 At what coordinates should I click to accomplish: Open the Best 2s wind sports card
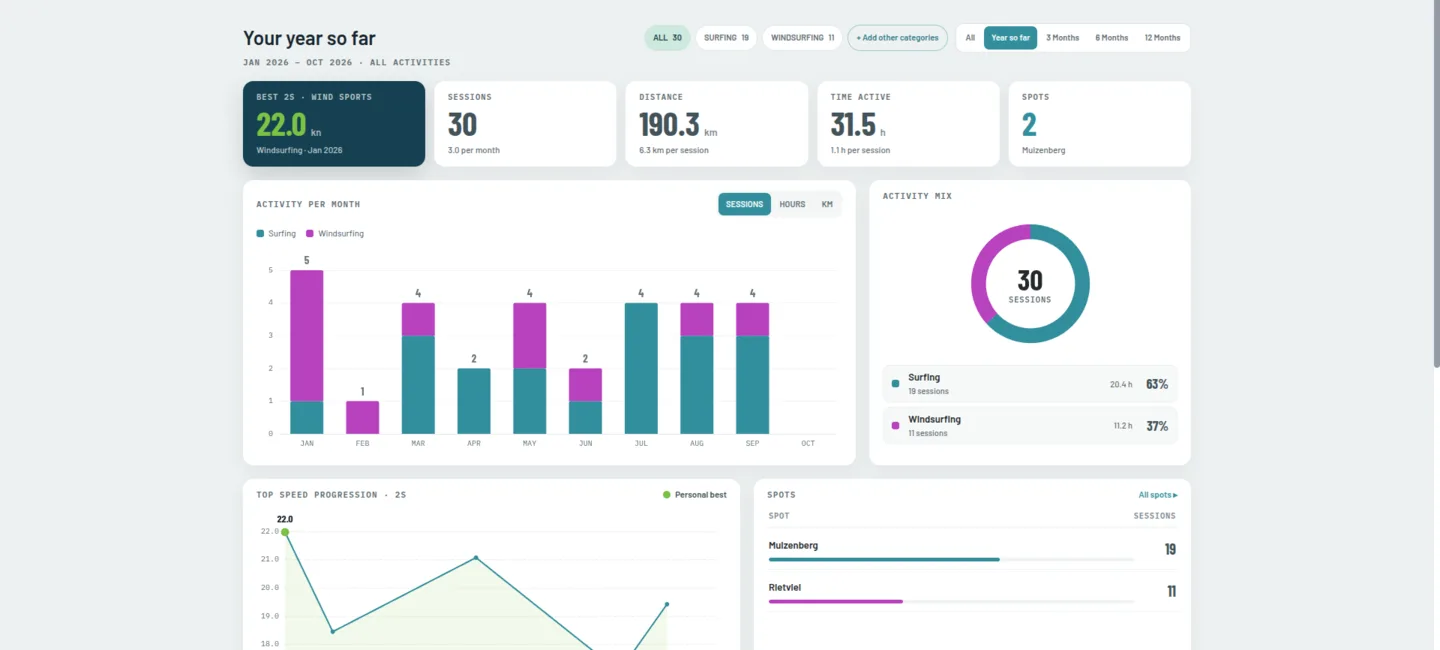[334, 124]
